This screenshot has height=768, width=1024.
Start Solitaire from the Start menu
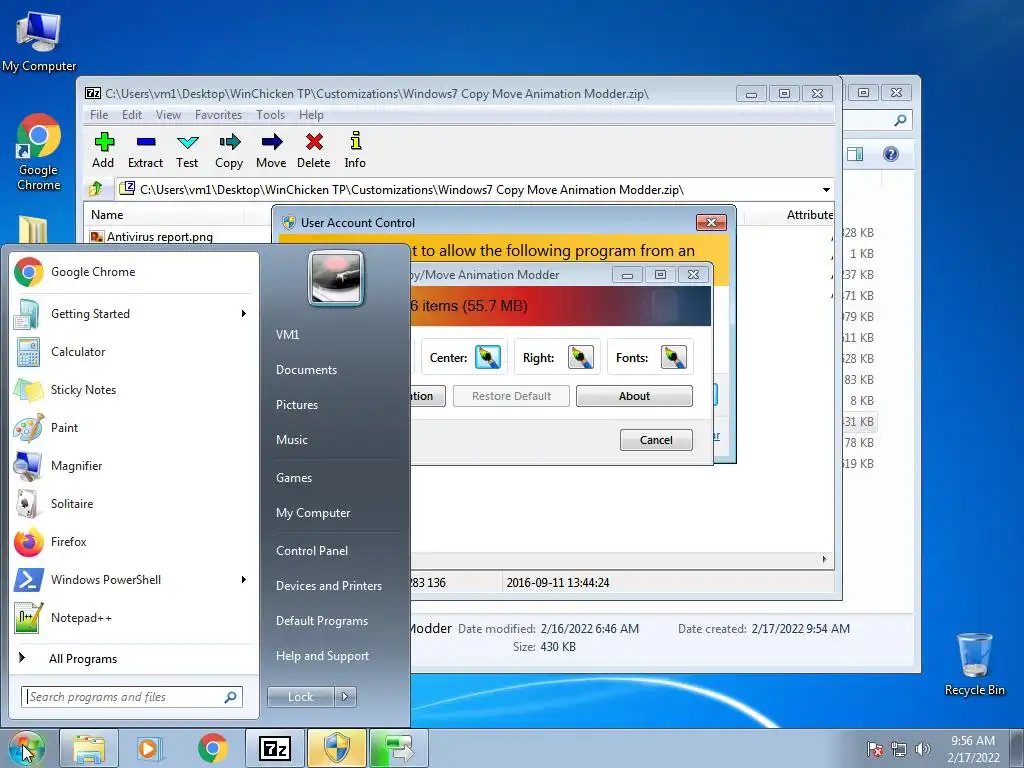(133, 504)
